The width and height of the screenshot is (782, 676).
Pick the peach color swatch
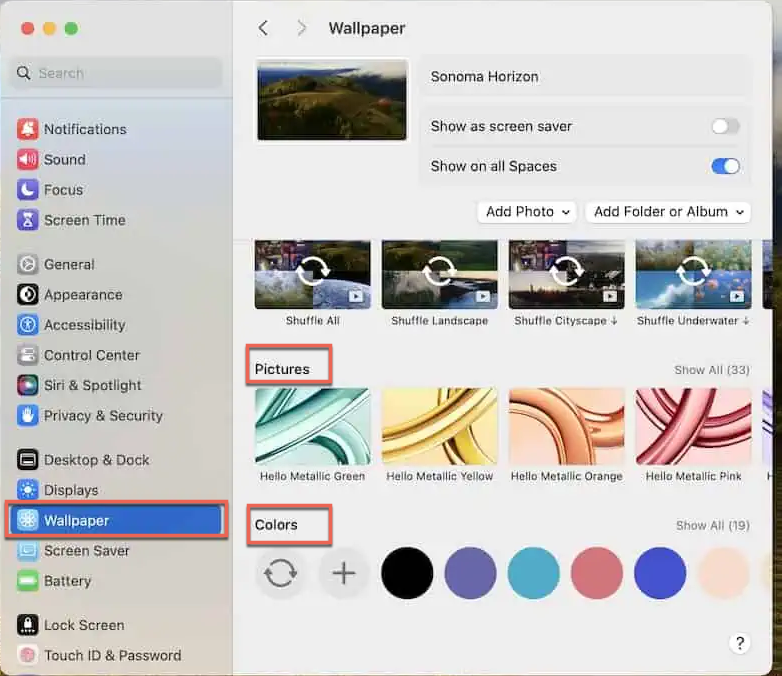click(723, 573)
